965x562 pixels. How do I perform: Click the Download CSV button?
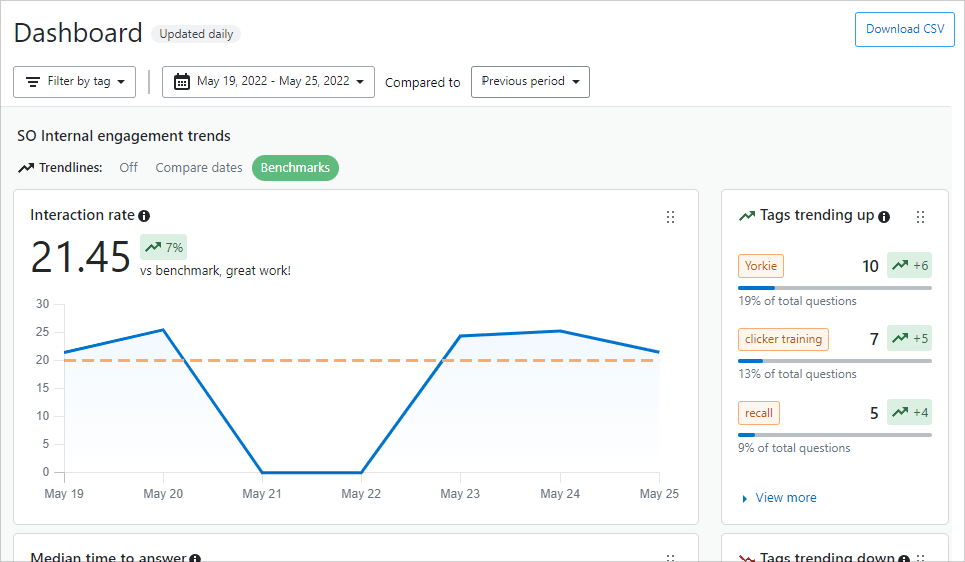point(904,29)
